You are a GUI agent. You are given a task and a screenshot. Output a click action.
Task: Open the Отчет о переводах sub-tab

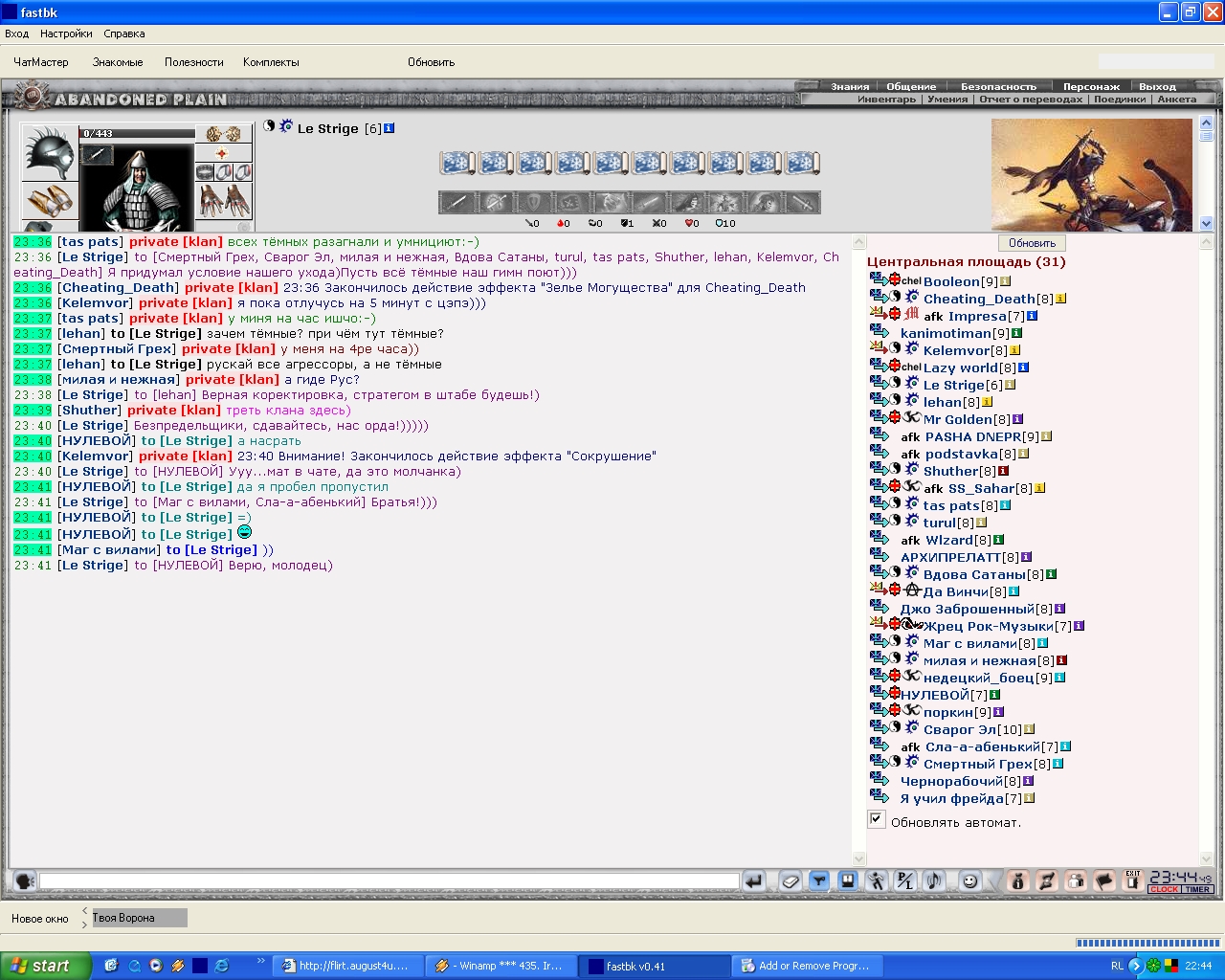(x=1031, y=99)
